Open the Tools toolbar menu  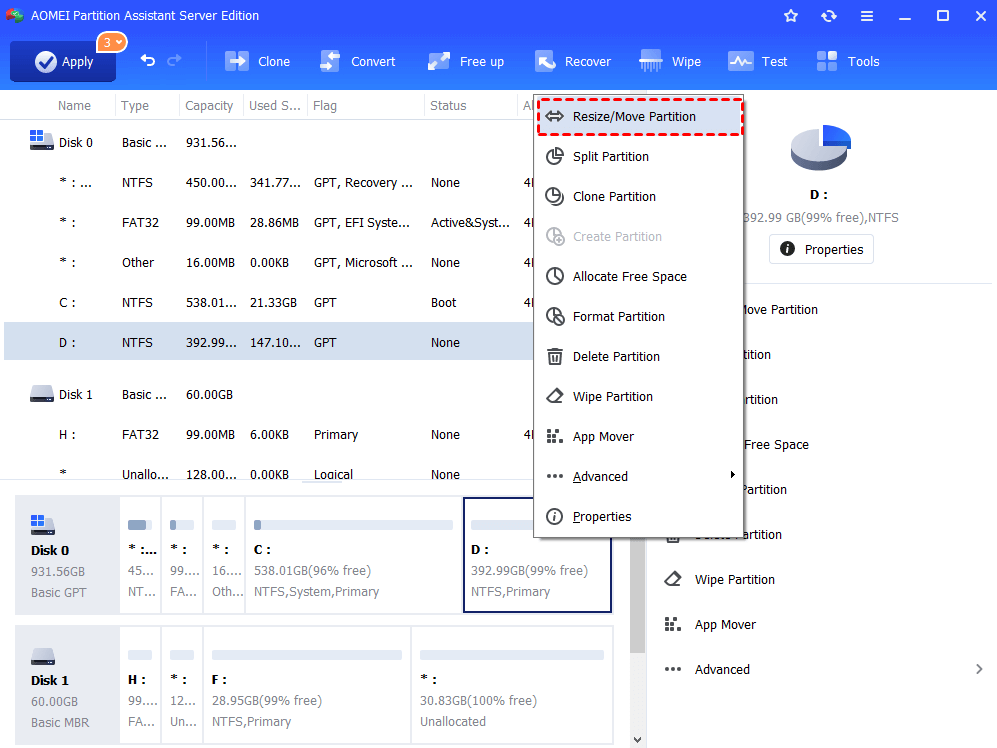pos(848,62)
